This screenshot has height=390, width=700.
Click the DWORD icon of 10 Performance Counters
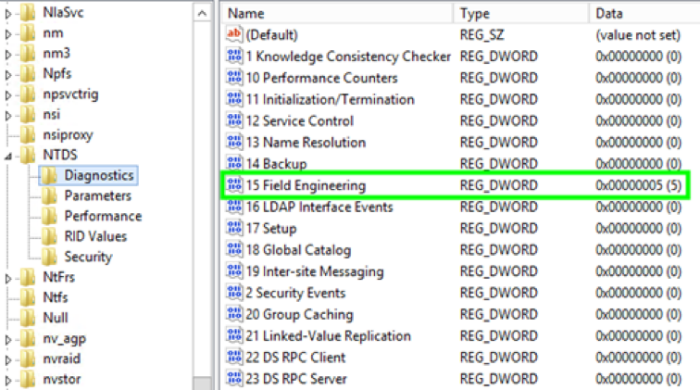pyautogui.click(x=234, y=77)
